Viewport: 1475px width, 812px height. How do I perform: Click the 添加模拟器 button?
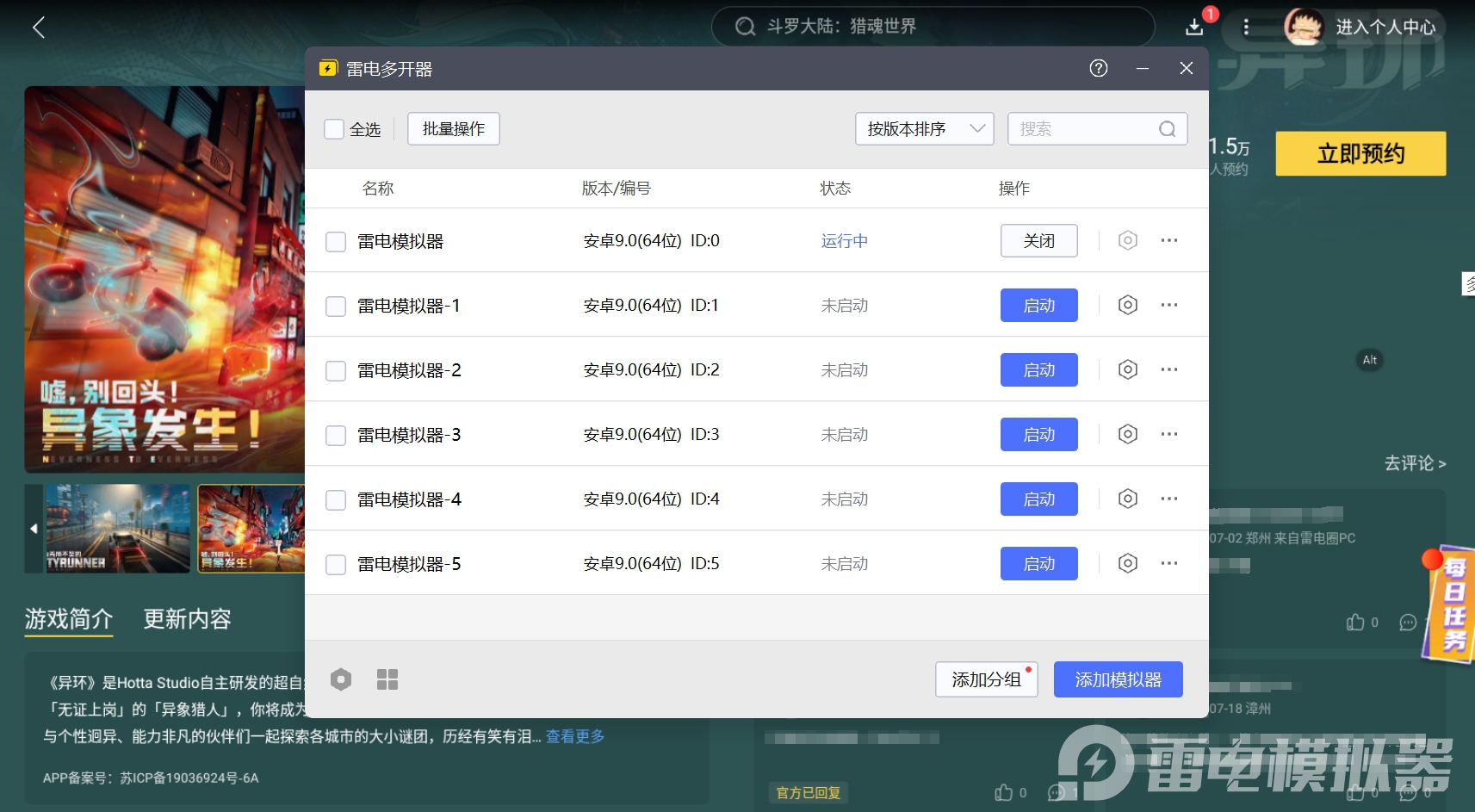(x=1118, y=679)
